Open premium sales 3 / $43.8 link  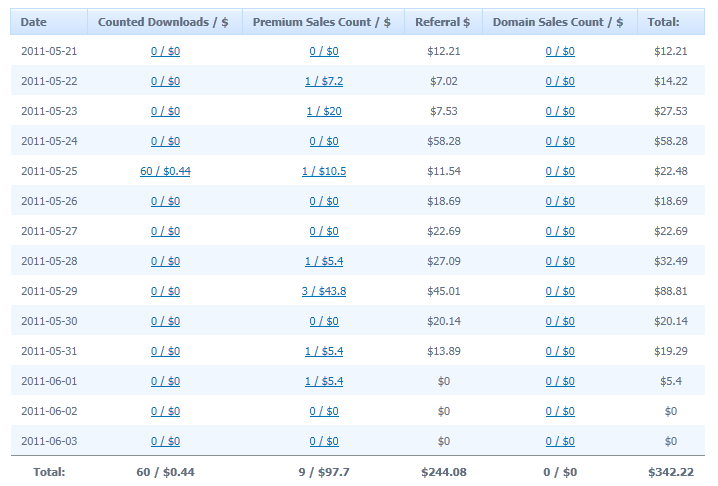tap(324, 291)
